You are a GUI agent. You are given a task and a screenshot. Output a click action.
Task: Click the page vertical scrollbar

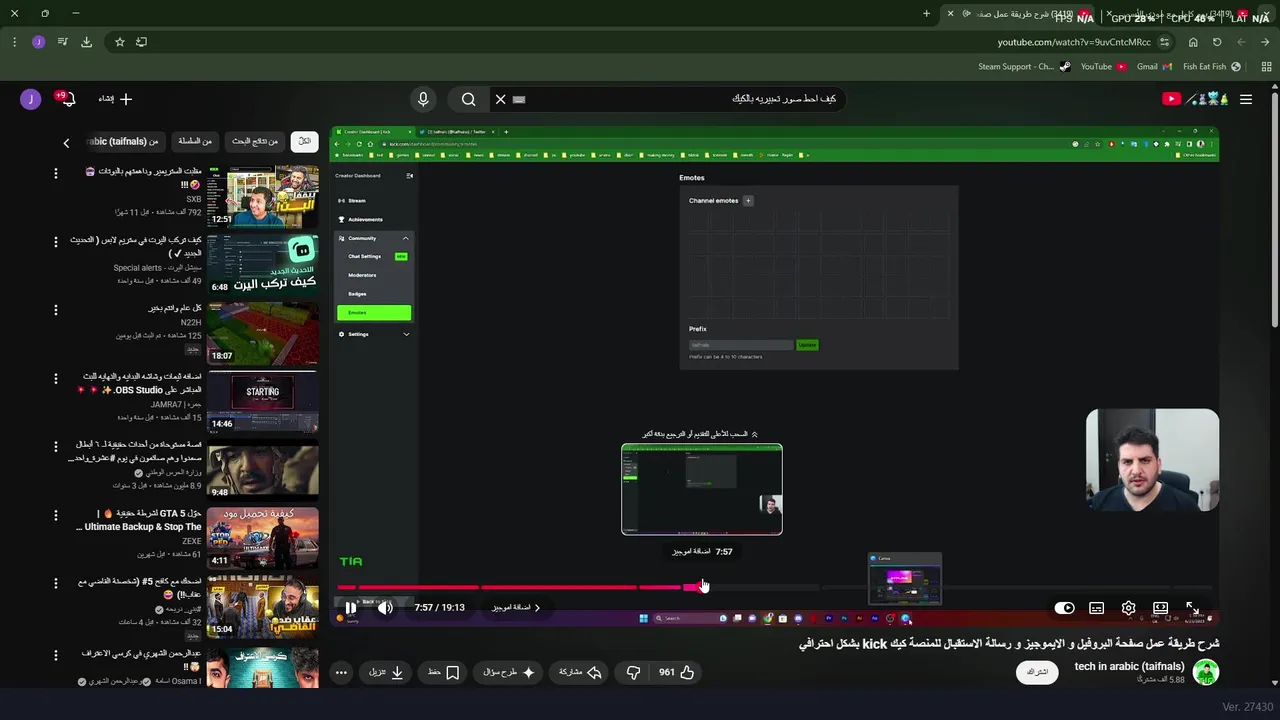(x=1274, y=210)
